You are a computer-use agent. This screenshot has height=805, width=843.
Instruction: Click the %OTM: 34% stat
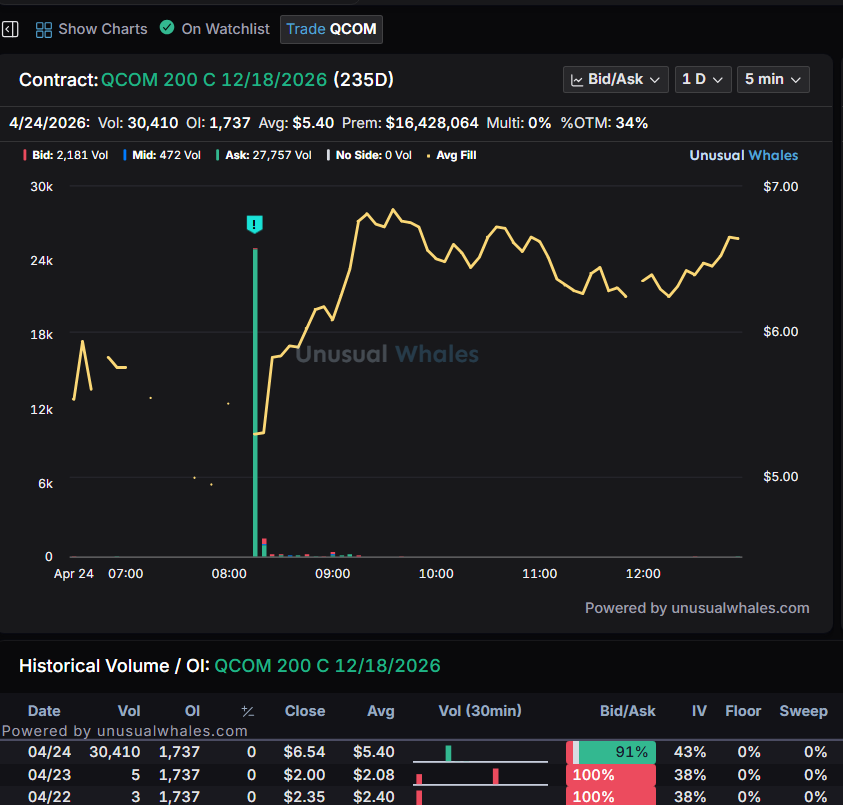604,123
